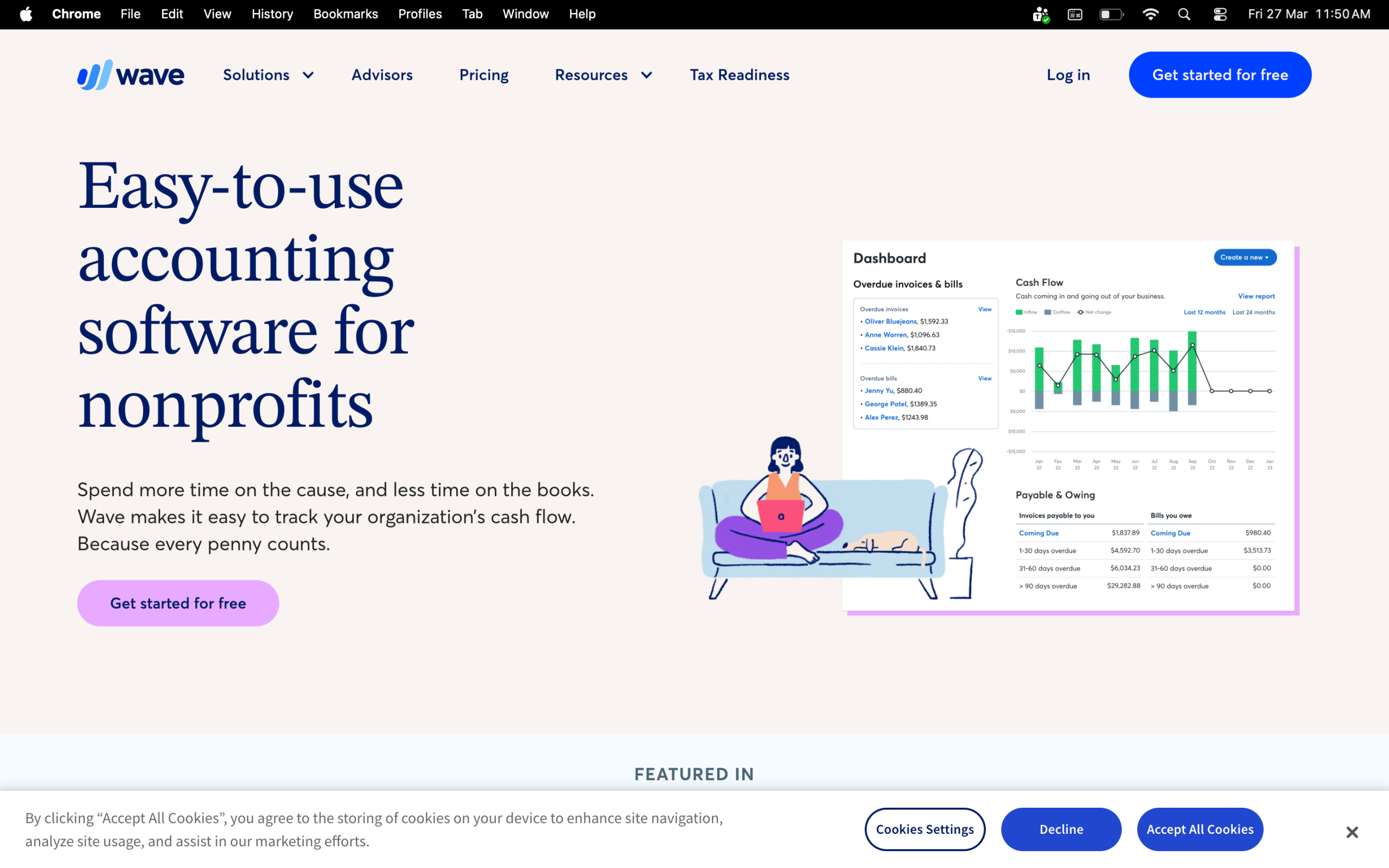1389x868 pixels.
Task: Open the Tab menu
Action: pyautogui.click(x=472, y=14)
